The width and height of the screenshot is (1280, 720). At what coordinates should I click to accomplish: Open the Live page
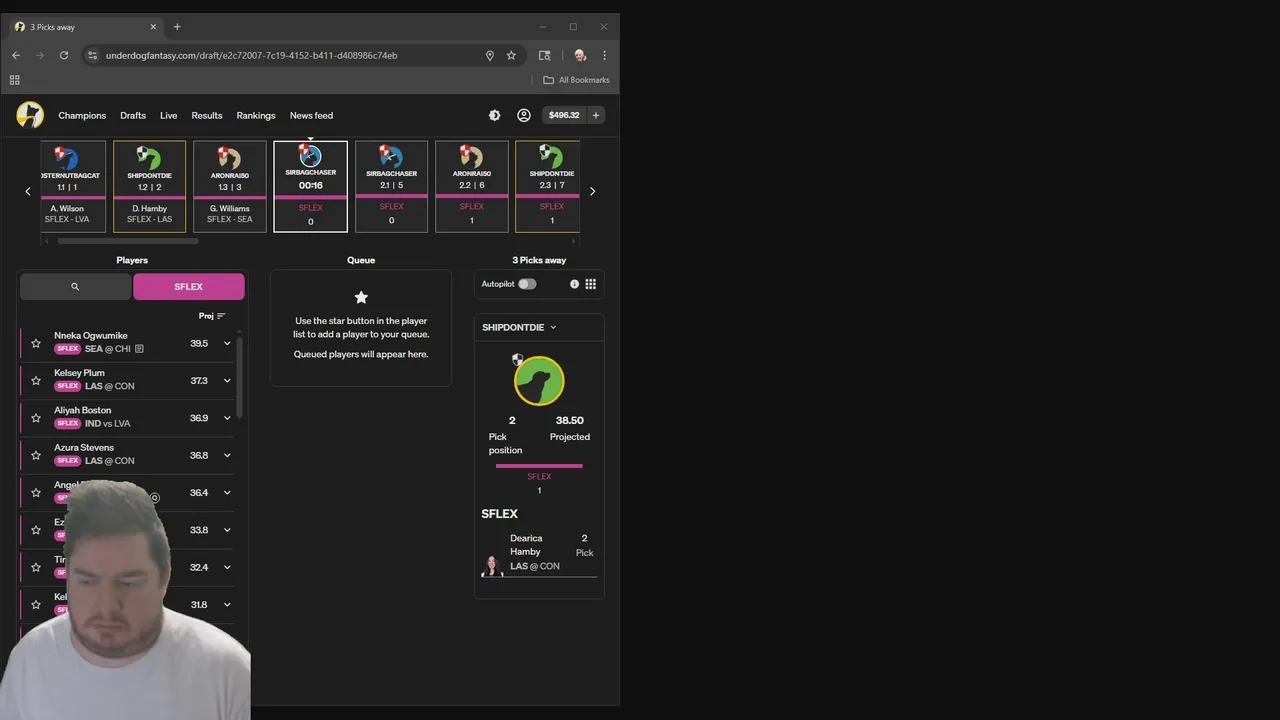[168, 115]
